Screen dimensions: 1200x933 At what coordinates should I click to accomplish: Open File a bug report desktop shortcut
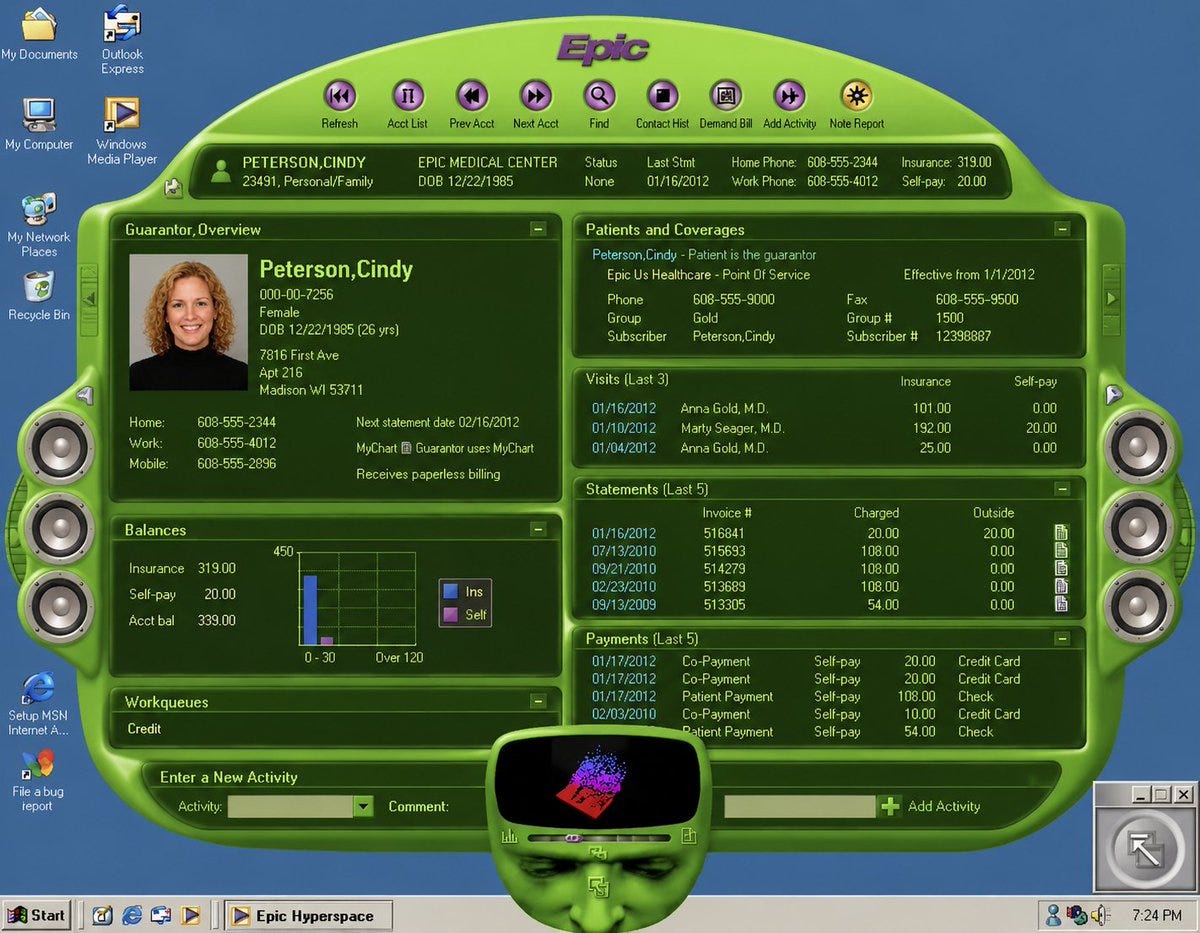click(38, 766)
